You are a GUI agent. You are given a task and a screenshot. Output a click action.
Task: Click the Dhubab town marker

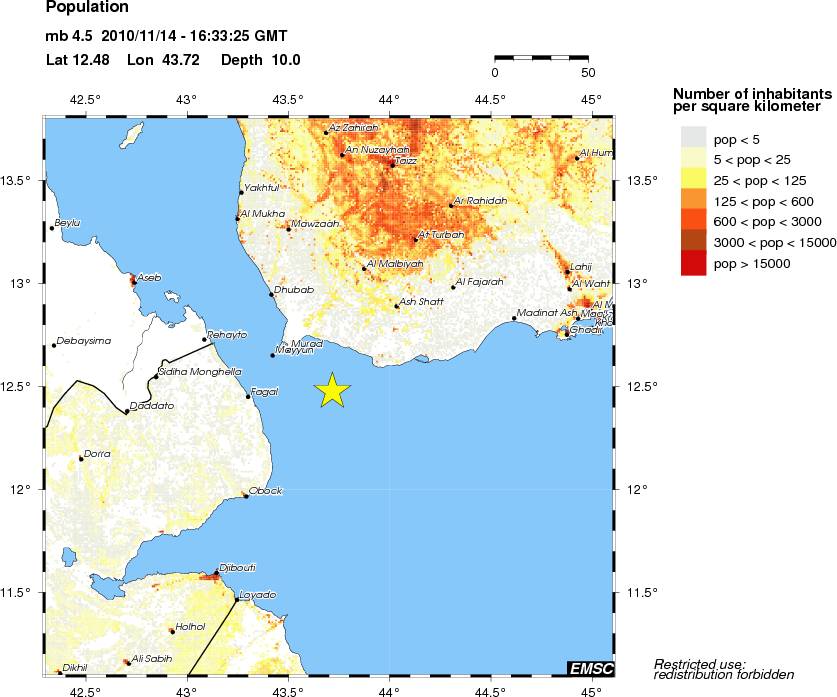tap(271, 294)
